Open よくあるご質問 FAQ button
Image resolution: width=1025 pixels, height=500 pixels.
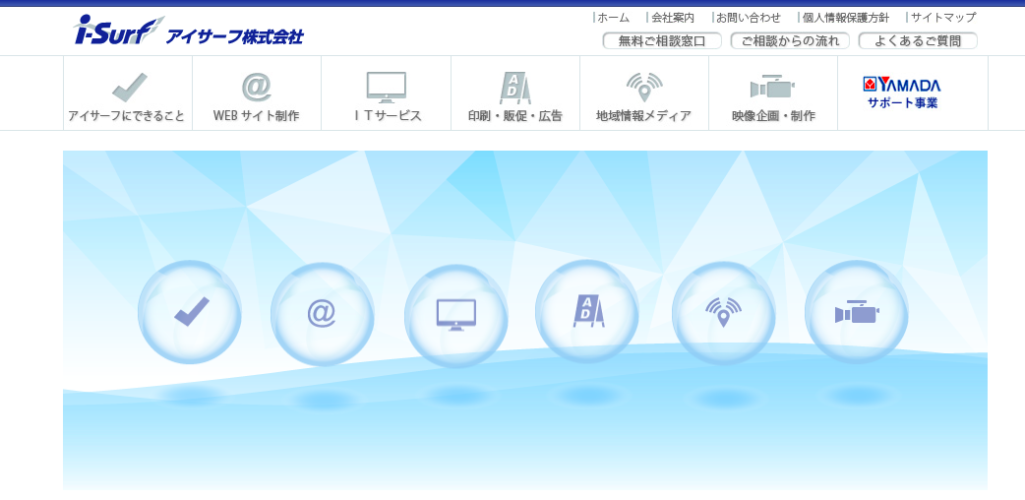click(917, 41)
